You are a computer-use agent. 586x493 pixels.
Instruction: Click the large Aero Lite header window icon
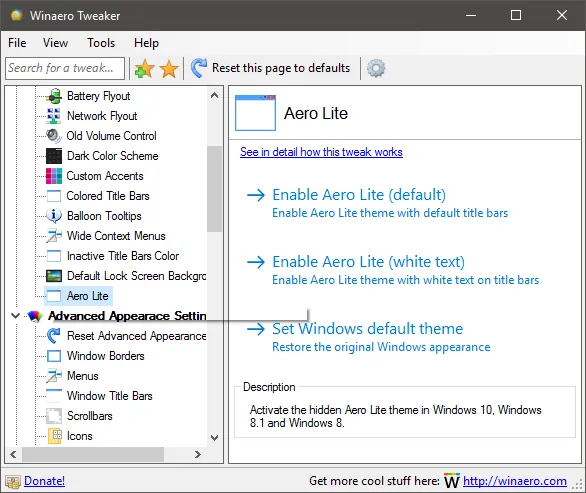tap(255, 113)
